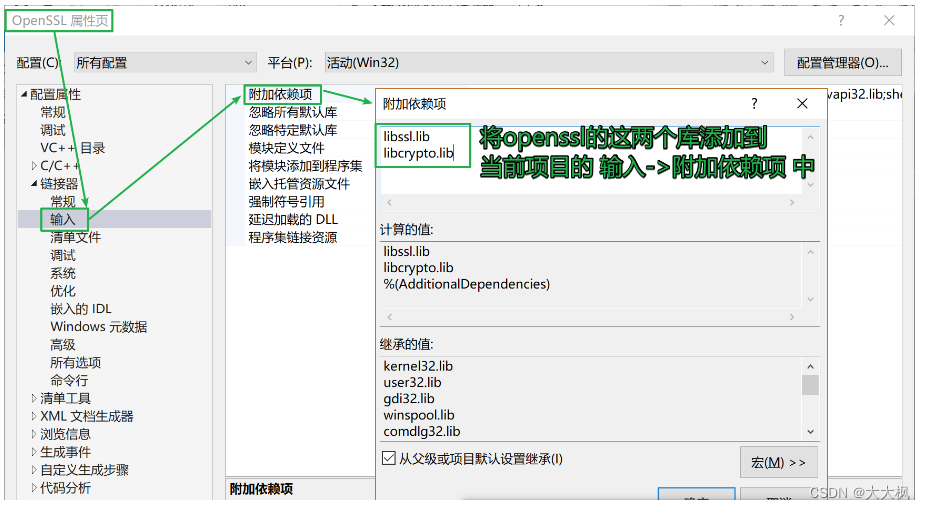Select gdi32.lib in inherited values
The image size is (925, 509).
coord(409,399)
